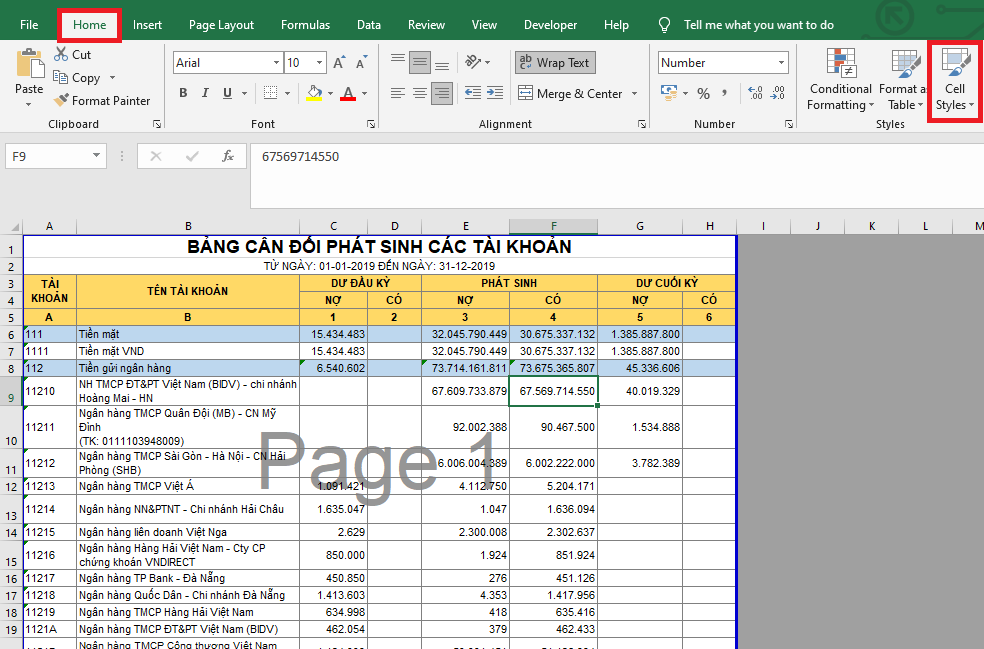The image size is (984, 649).
Task: Toggle Italic formatting
Action: [x=205, y=94]
